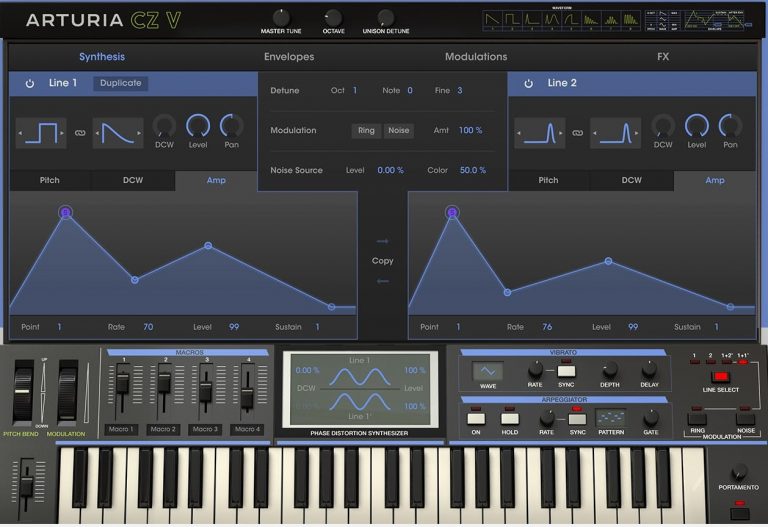Toggle the hardware Noise modulation button

point(745,419)
